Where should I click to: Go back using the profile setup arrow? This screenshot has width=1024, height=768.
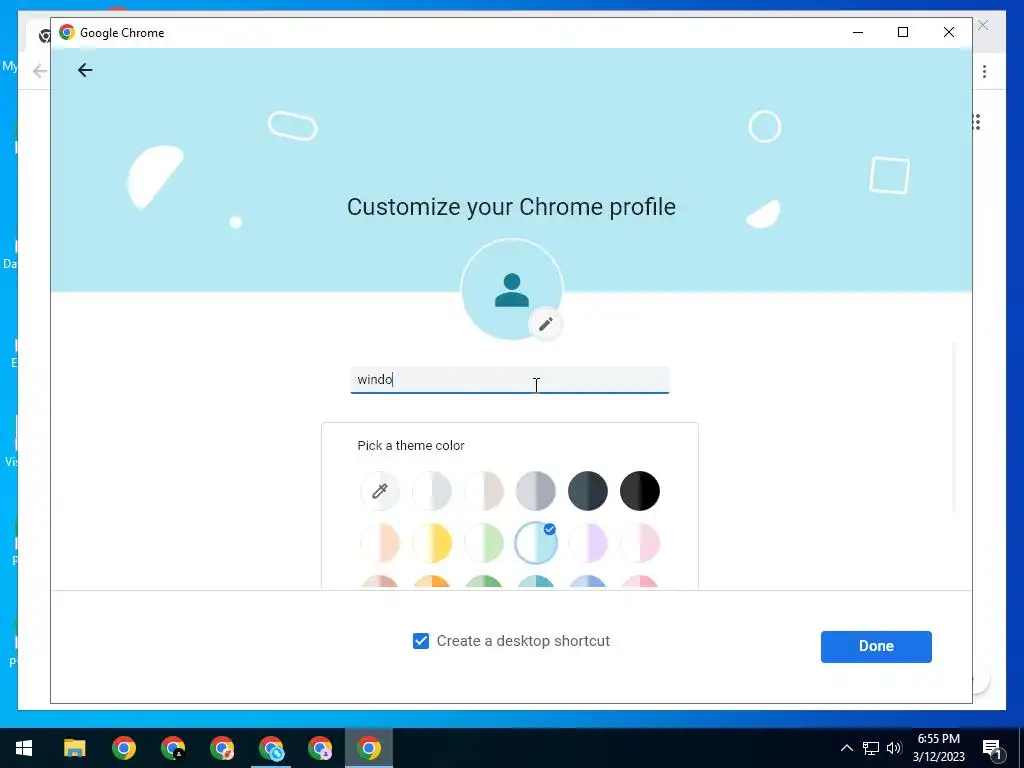tap(85, 70)
